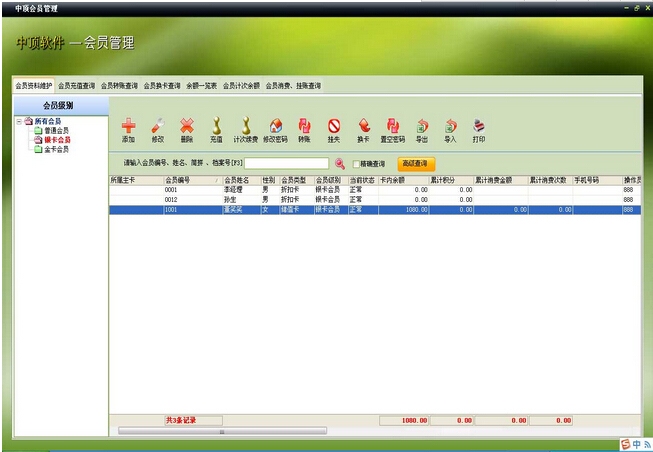Click the 手机号码 column header
The height and width of the screenshot is (452, 653).
pos(598,180)
